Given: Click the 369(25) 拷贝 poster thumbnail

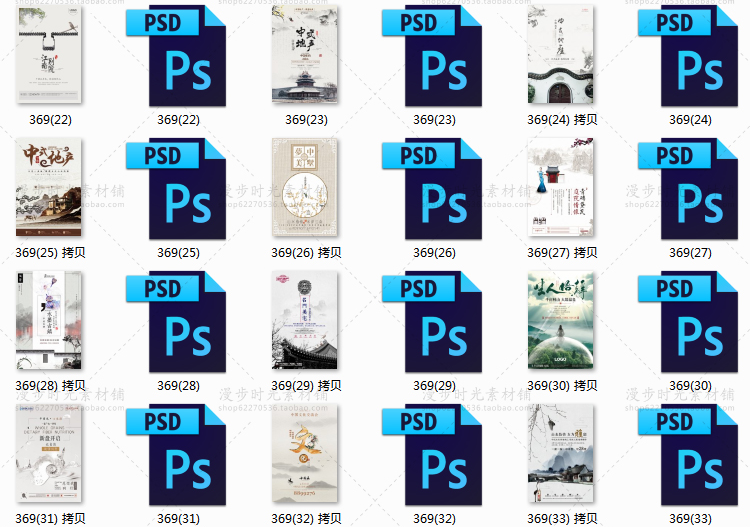Looking at the screenshot, I should point(50,188).
